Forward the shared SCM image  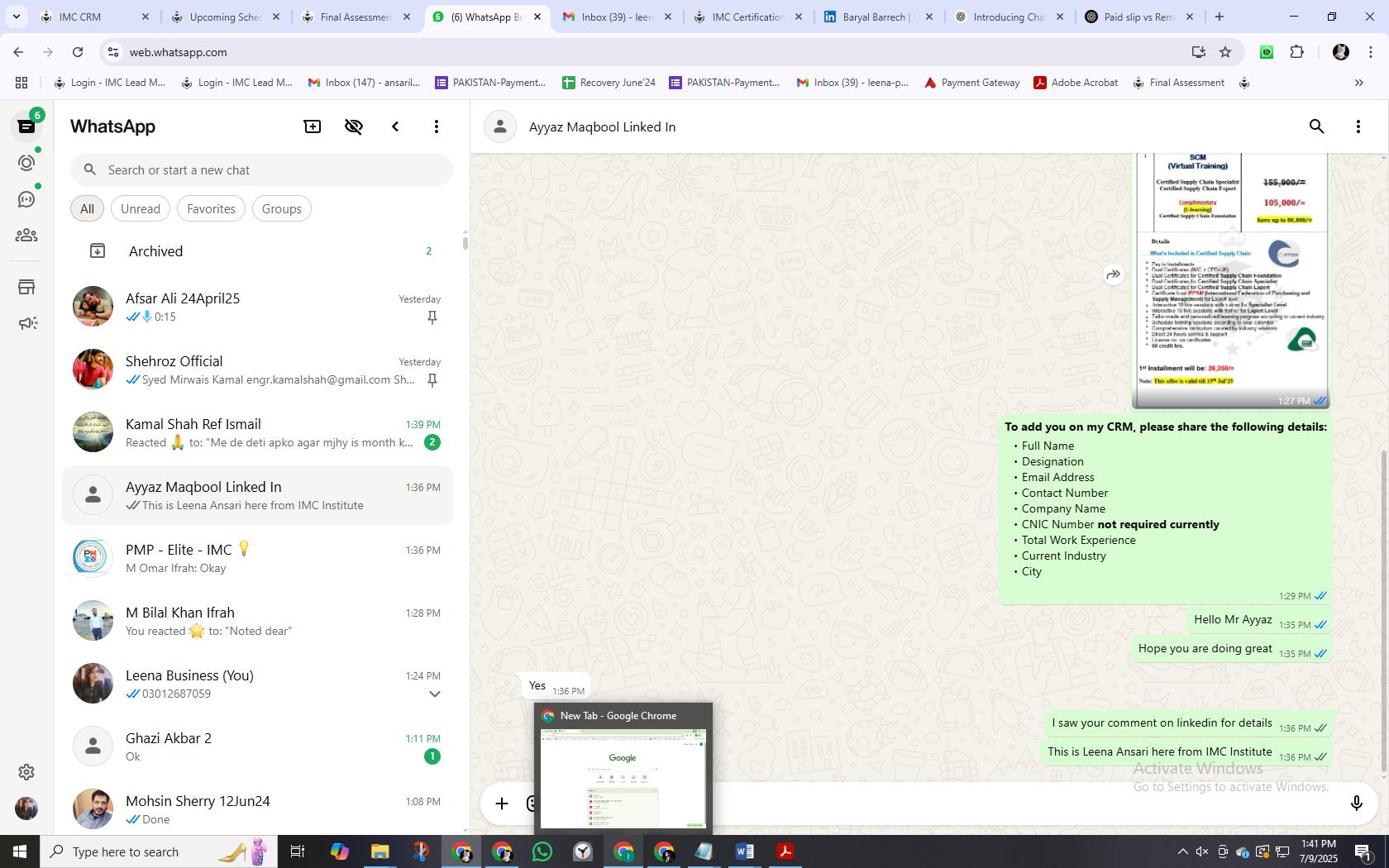1114,274
